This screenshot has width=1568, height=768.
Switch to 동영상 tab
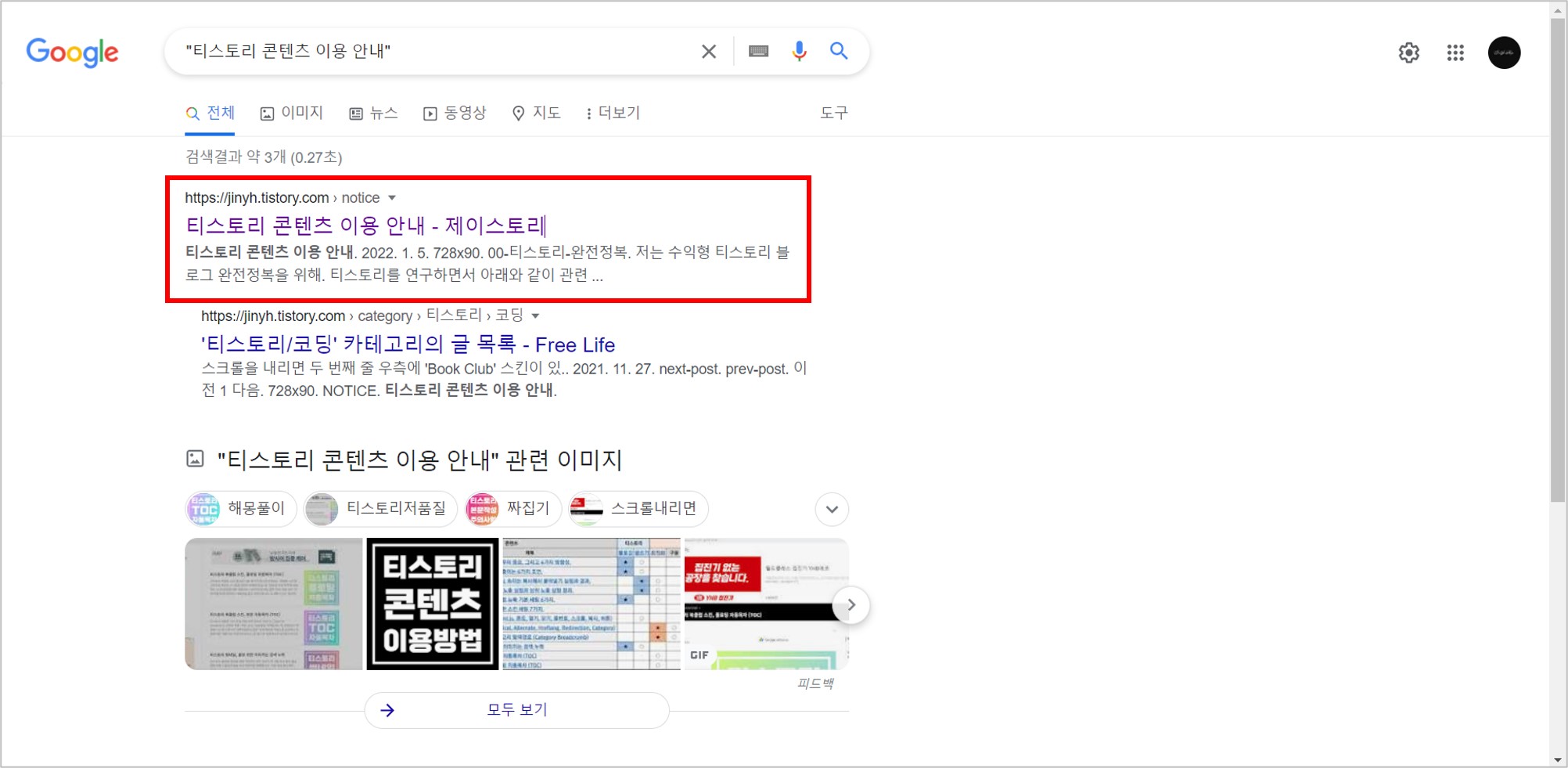click(455, 114)
